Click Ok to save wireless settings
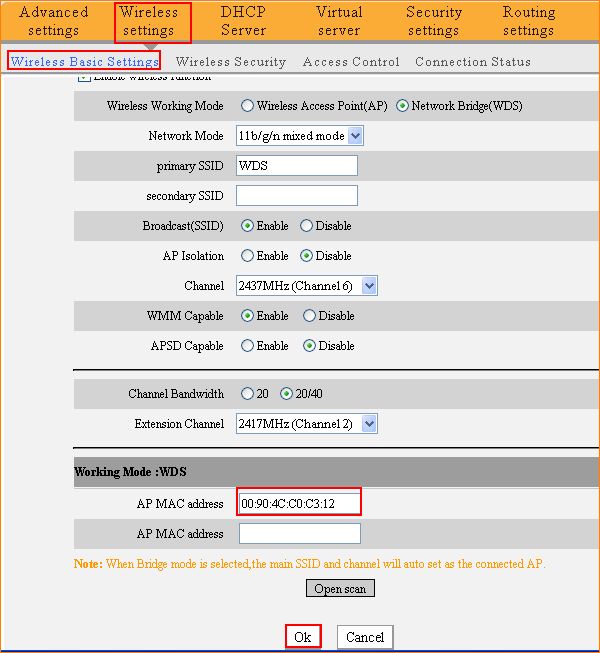Viewport: 600px width, 653px height. 303,637
